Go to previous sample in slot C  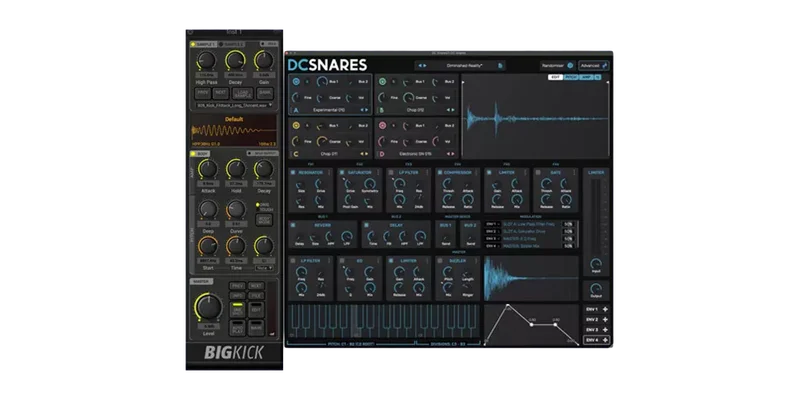coord(362,154)
